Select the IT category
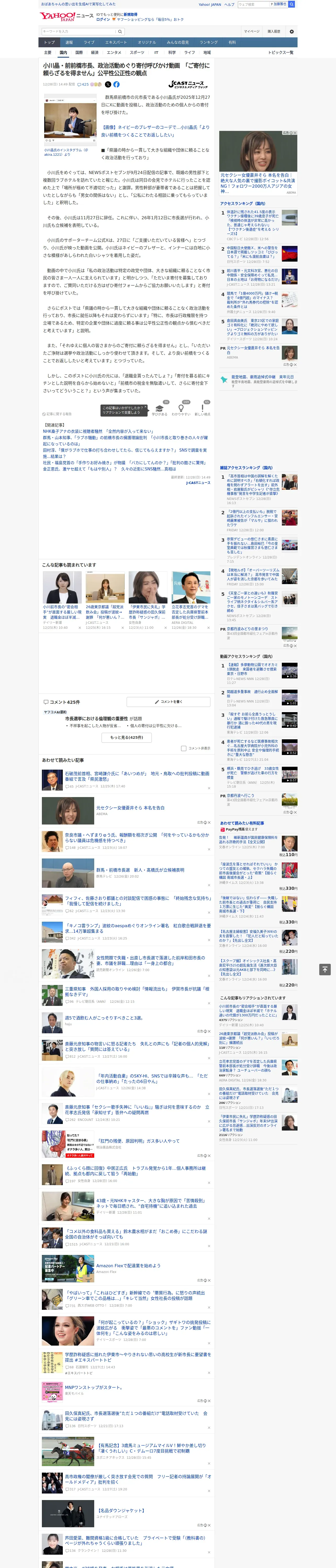This screenshot has height=1568, width=336. pyautogui.click(x=156, y=52)
